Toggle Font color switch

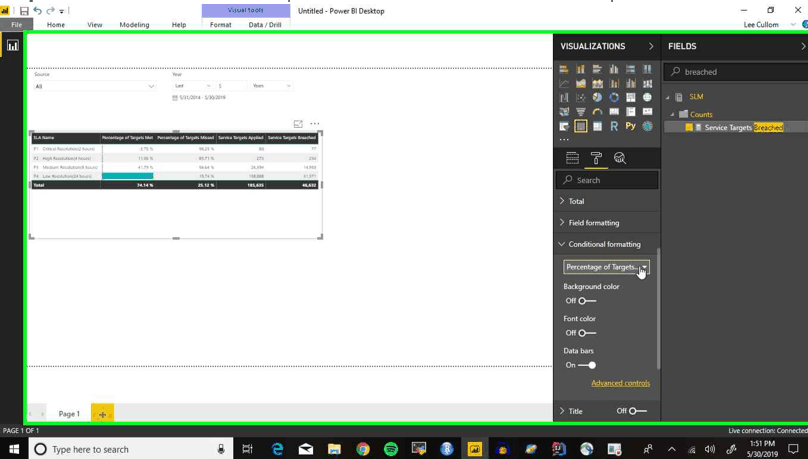coord(586,333)
